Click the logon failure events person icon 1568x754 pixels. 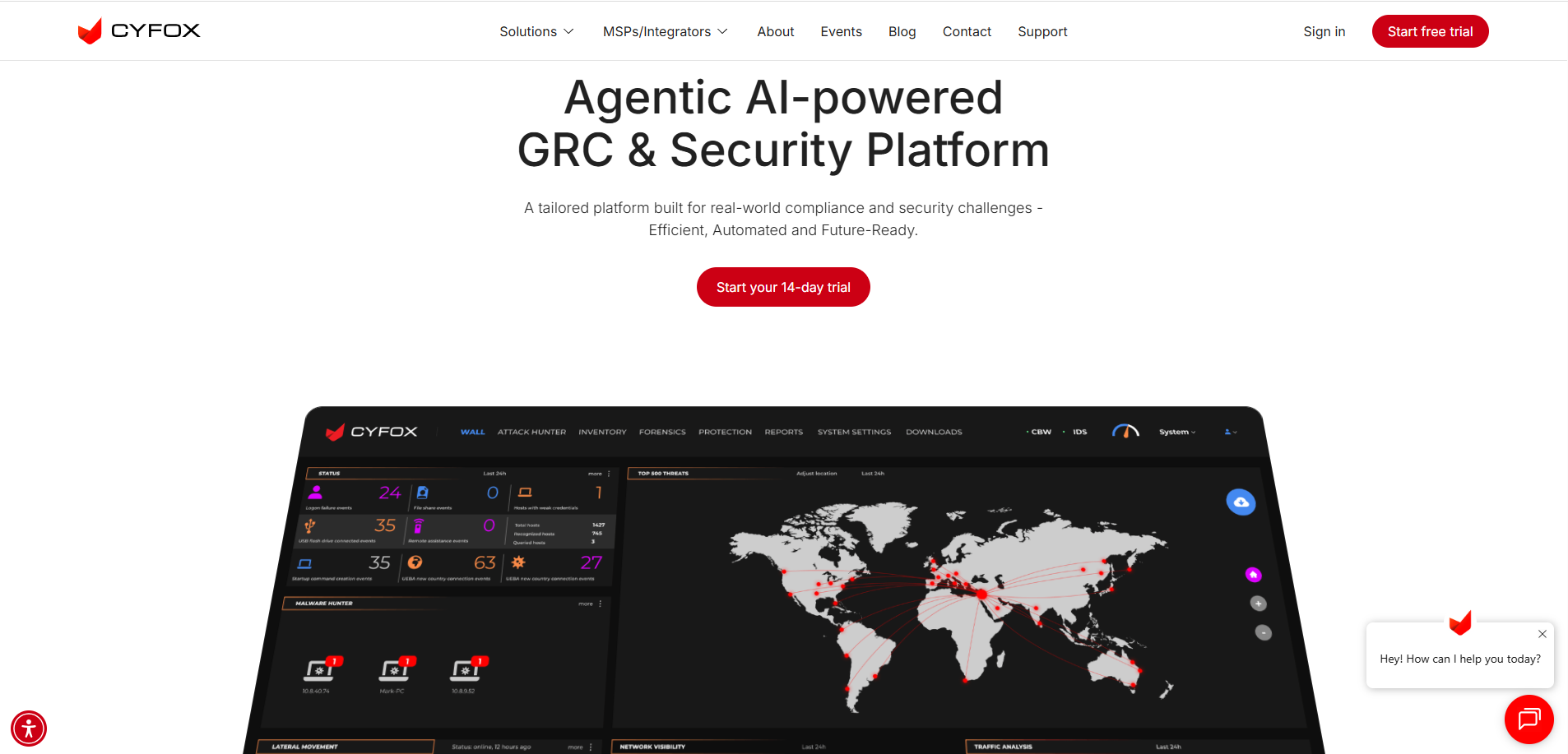click(x=315, y=493)
